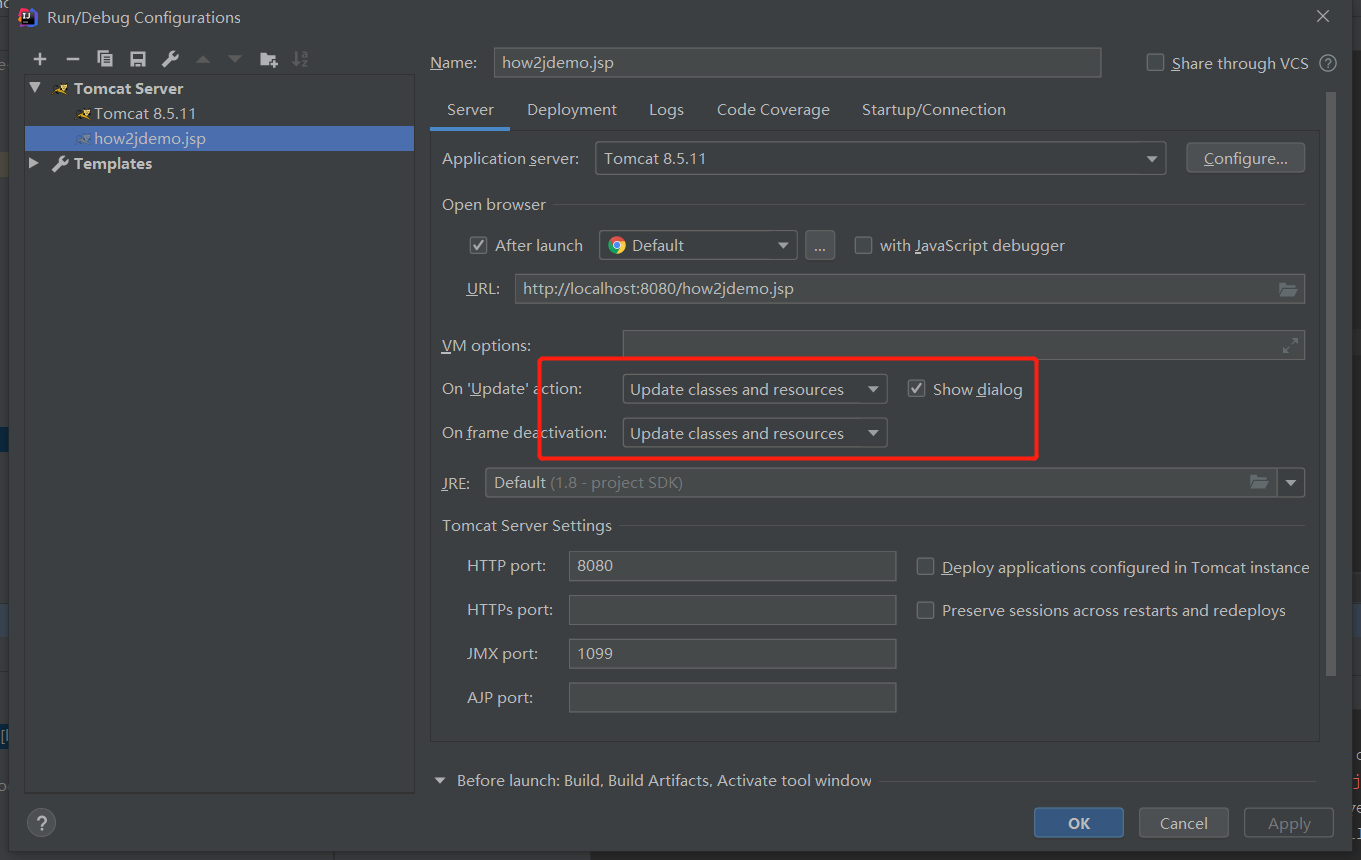Move configuration up with the up arrow

click(x=203, y=59)
